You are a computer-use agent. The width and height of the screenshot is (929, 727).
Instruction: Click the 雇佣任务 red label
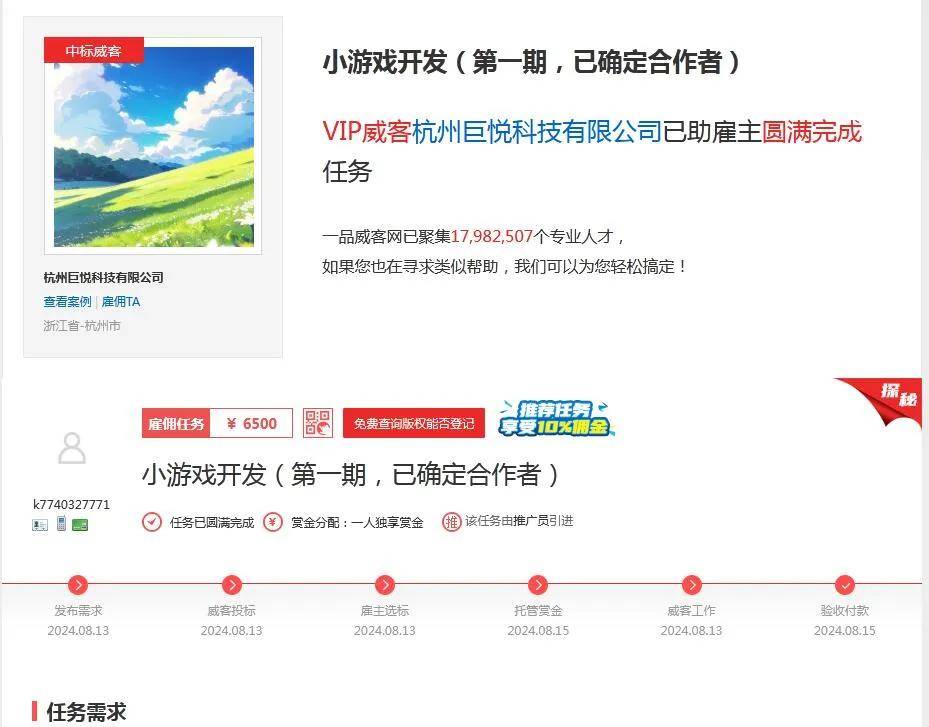coord(176,423)
